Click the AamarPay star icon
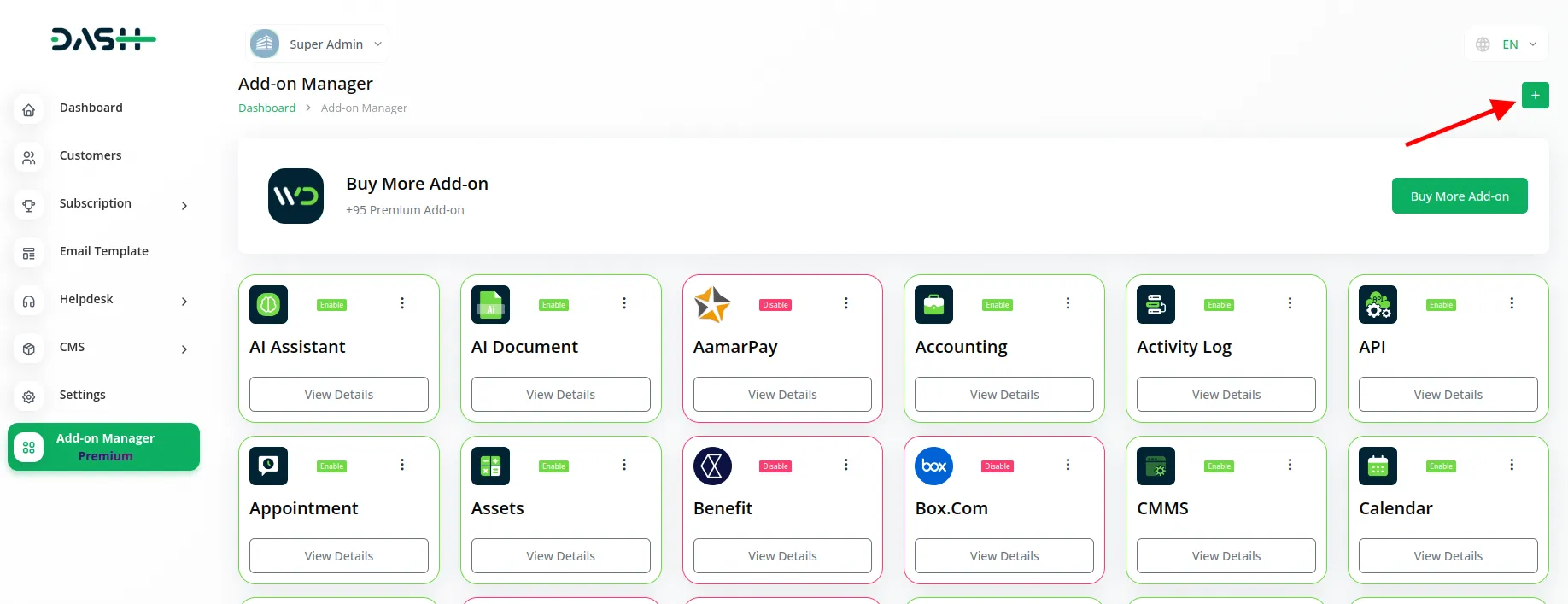Viewport: 1568px width, 604px height. click(712, 305)
